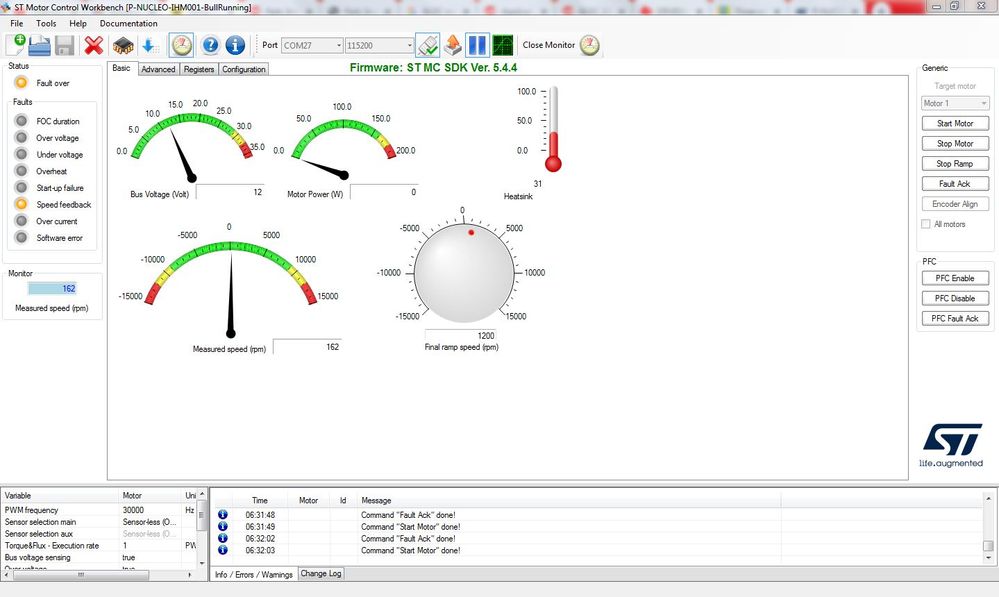This screenshot has width=999, height=597.
Task: Click the Save floppy disk icon
Action: (x=64, y=45)
